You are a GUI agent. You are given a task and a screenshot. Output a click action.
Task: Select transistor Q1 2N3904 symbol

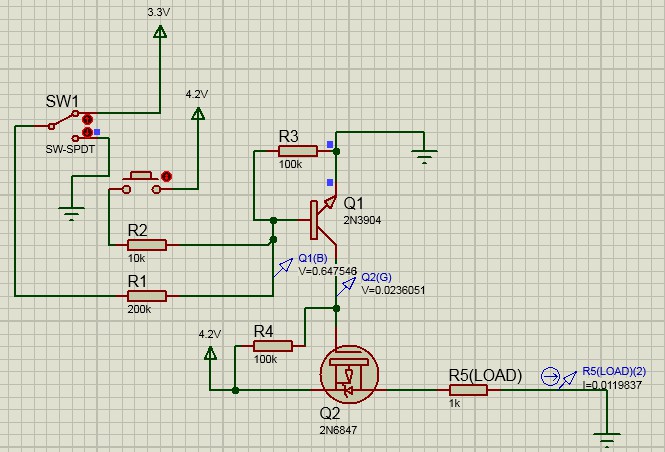coord(324,220)
